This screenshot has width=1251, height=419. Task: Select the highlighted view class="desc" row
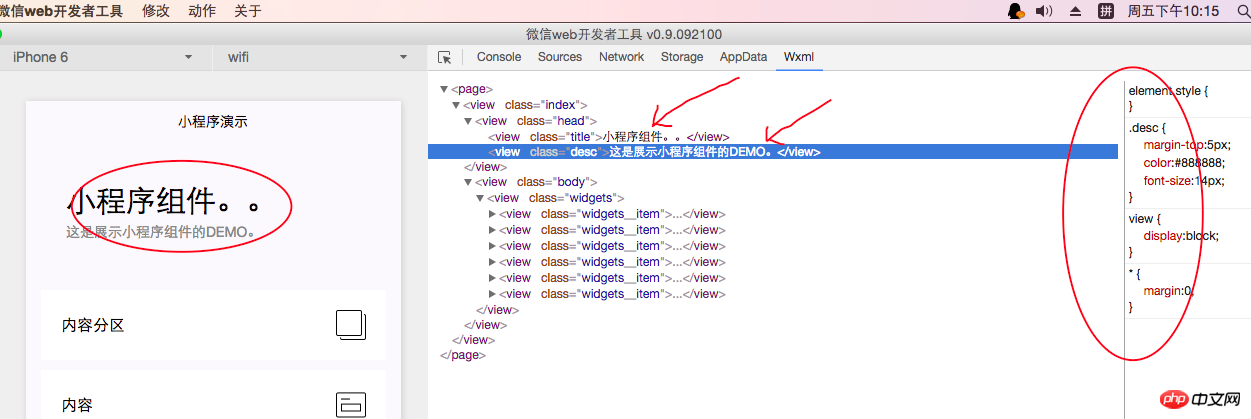point(772,152)
